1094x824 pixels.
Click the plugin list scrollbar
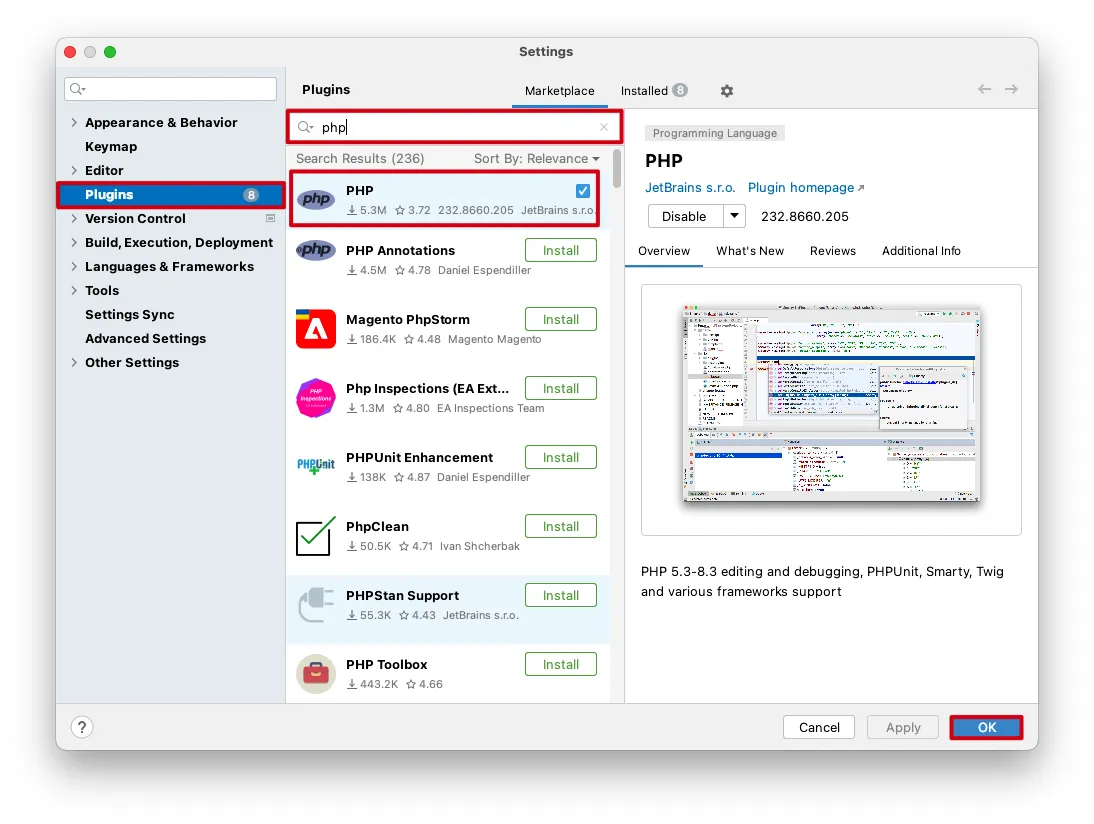[617, 170]
